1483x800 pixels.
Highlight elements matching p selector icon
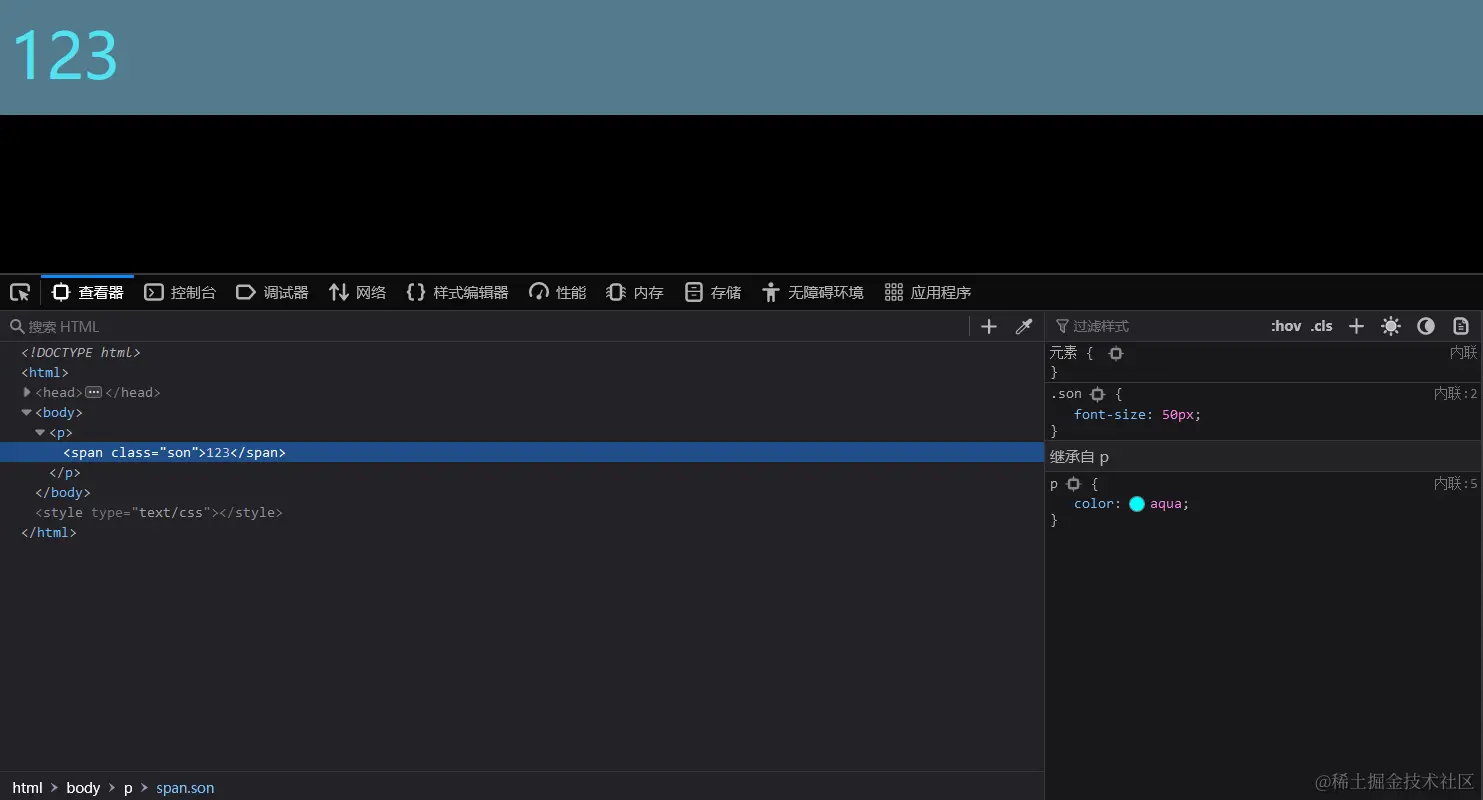coord(1074,484)
